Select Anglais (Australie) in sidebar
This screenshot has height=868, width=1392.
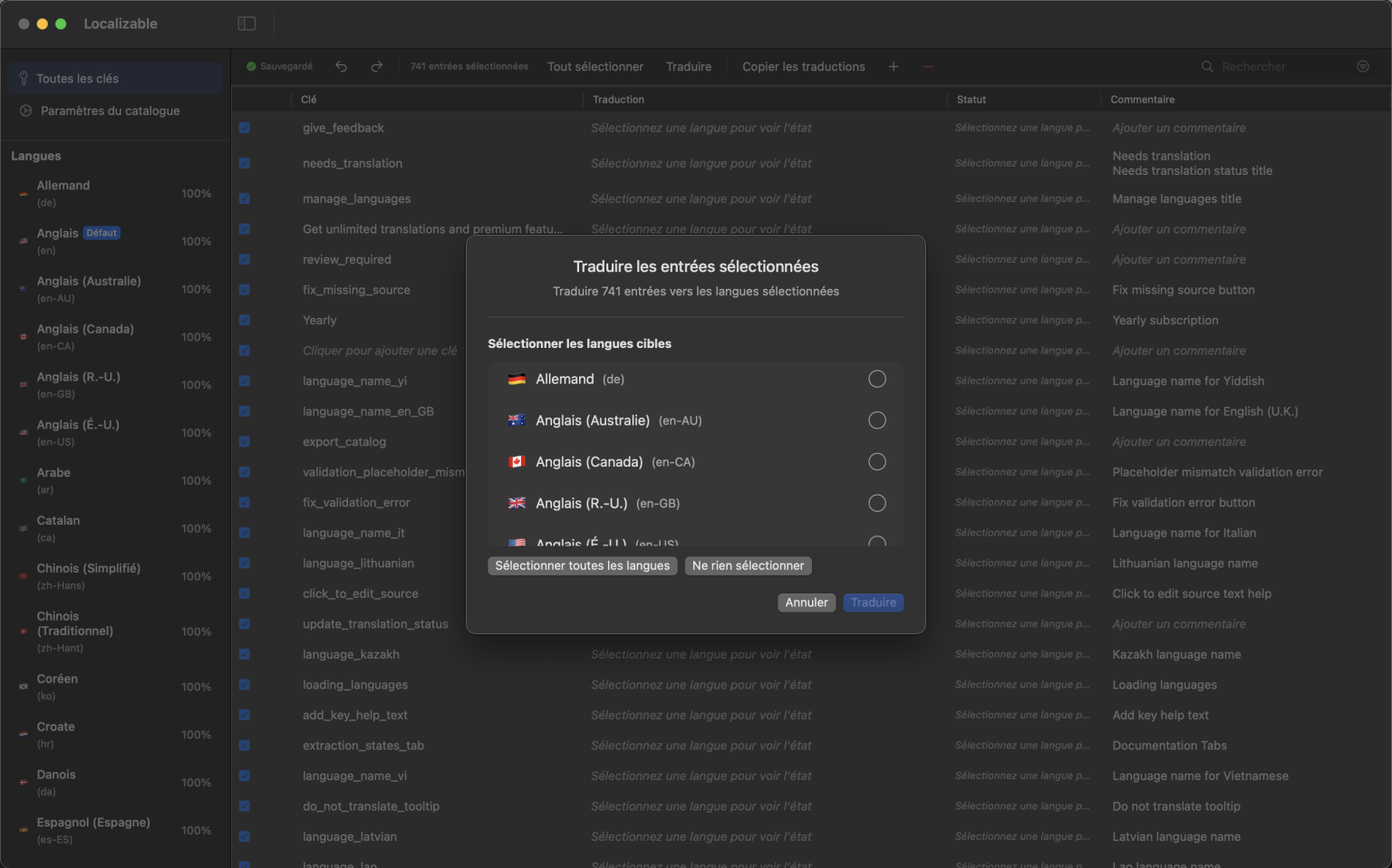(x=115, y=290)
